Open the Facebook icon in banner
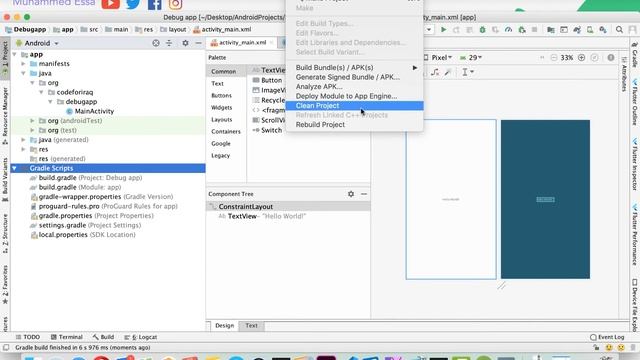The width and height of the screenshot is (640, 360). coord(155,4)
